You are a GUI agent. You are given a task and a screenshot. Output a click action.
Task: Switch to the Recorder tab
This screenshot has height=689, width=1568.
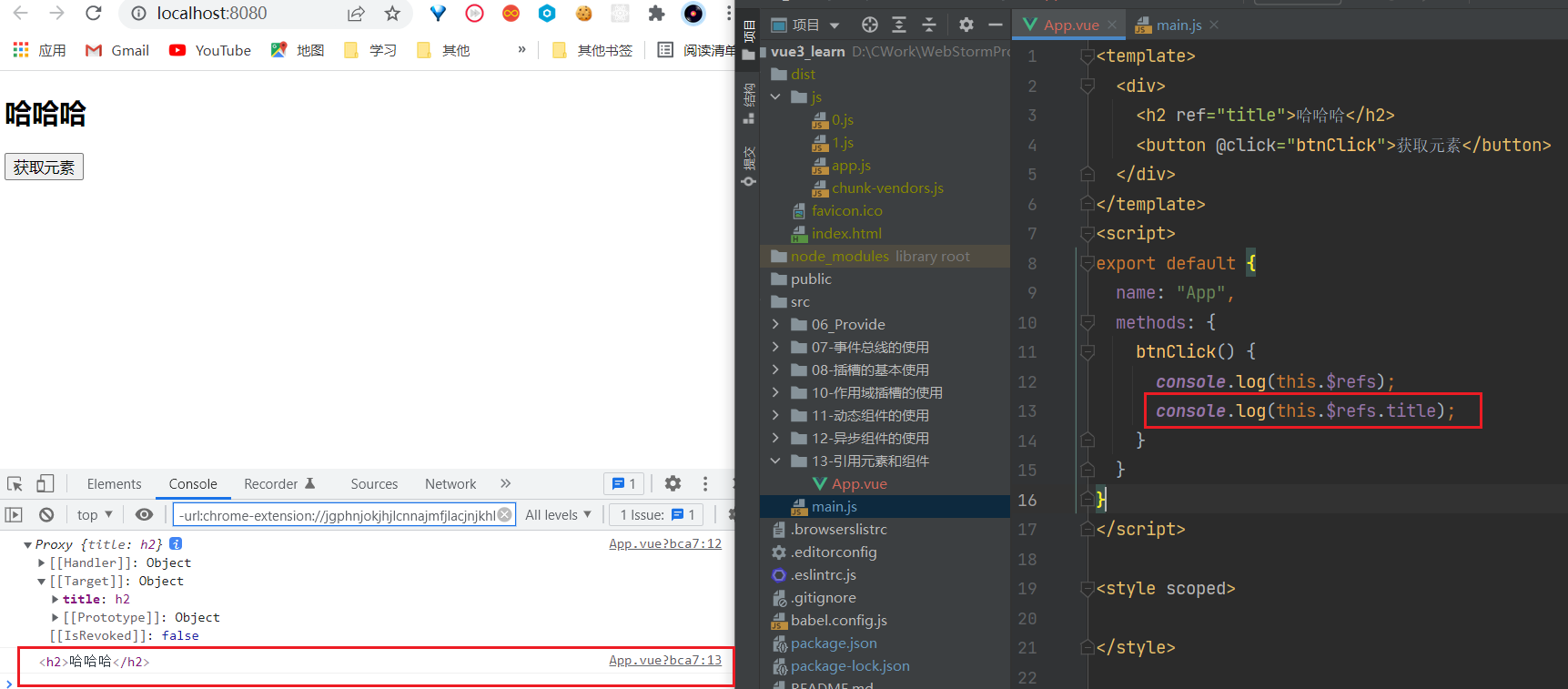pyautogui.click(x=278, y=483)
